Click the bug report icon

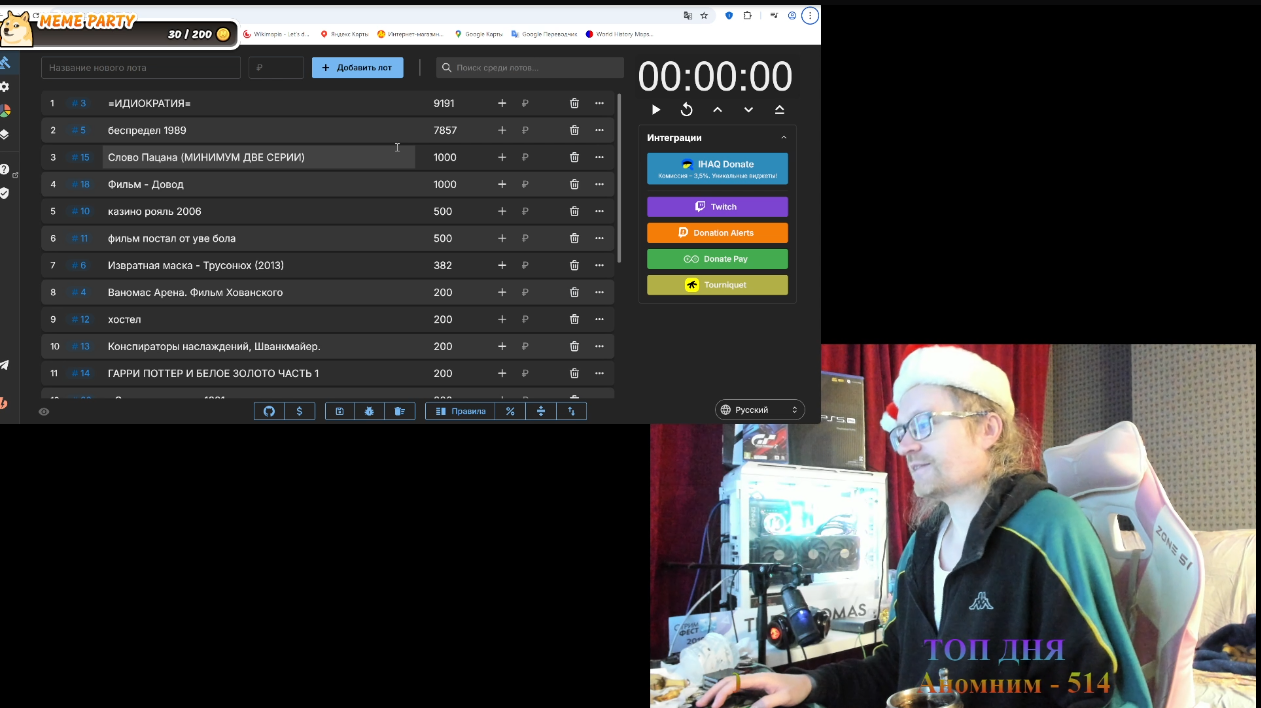tap(370, 411)
